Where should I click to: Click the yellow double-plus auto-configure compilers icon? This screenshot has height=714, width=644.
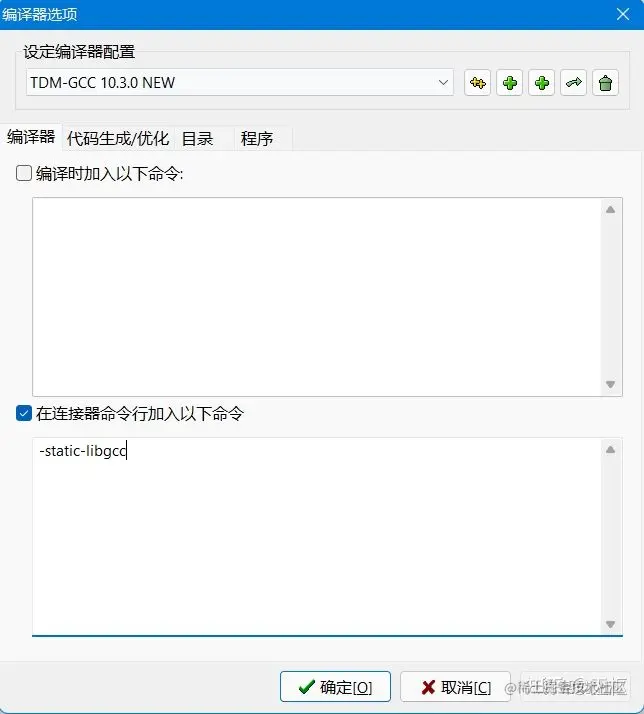pyautogui.click(x=477, y=83)
